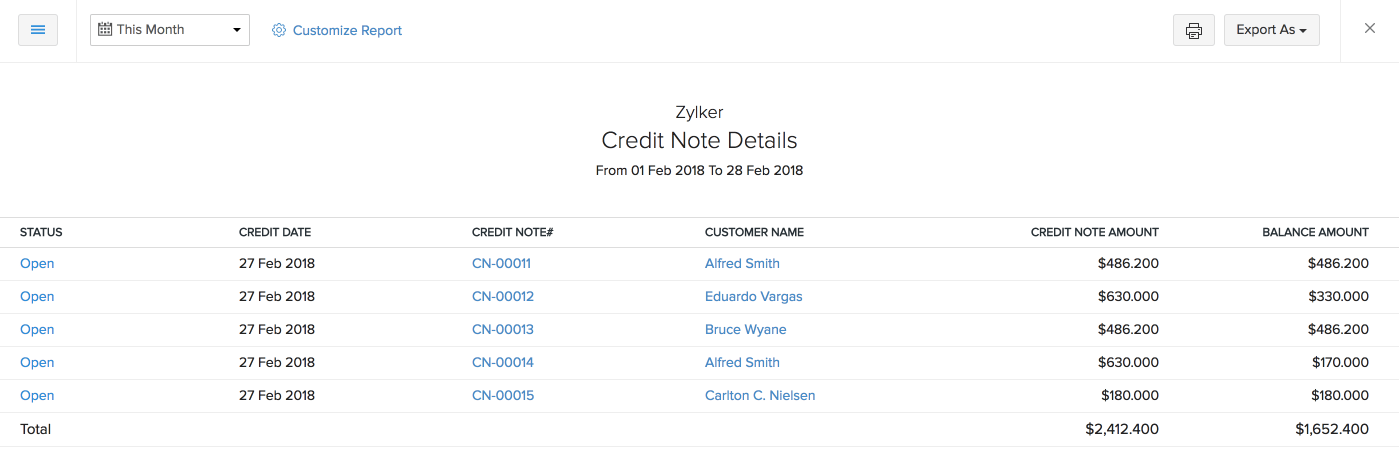Click the Credit Note Amount column header

point(1094,233)
